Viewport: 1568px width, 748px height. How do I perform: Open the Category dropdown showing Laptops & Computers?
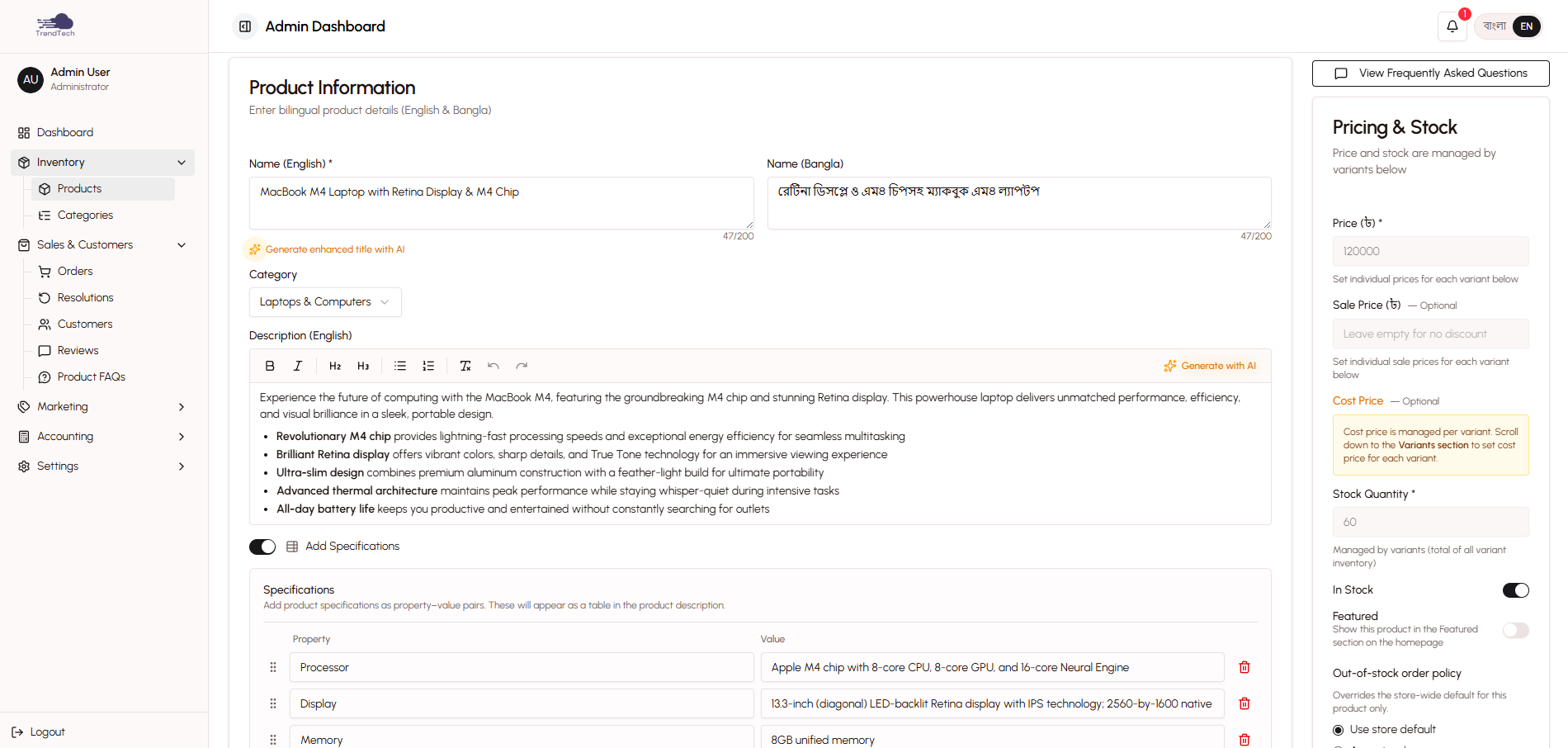tap(324, 301)
